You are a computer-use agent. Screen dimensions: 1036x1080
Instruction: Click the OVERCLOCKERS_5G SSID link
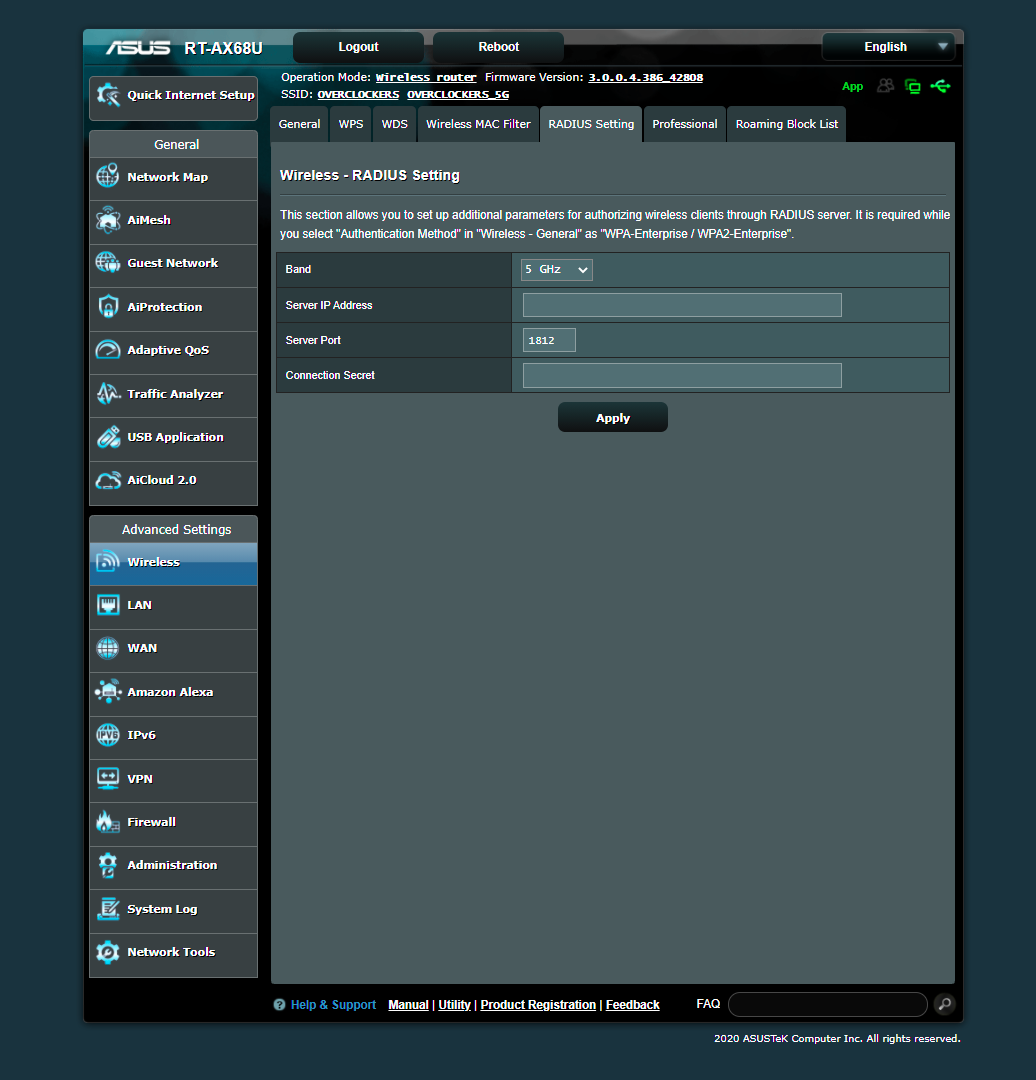point(458,94)
